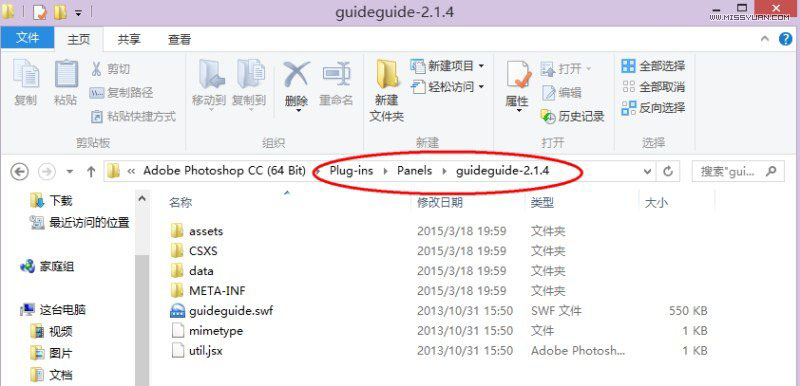Select Recent places (最近访问的位置)

point(79,222)
